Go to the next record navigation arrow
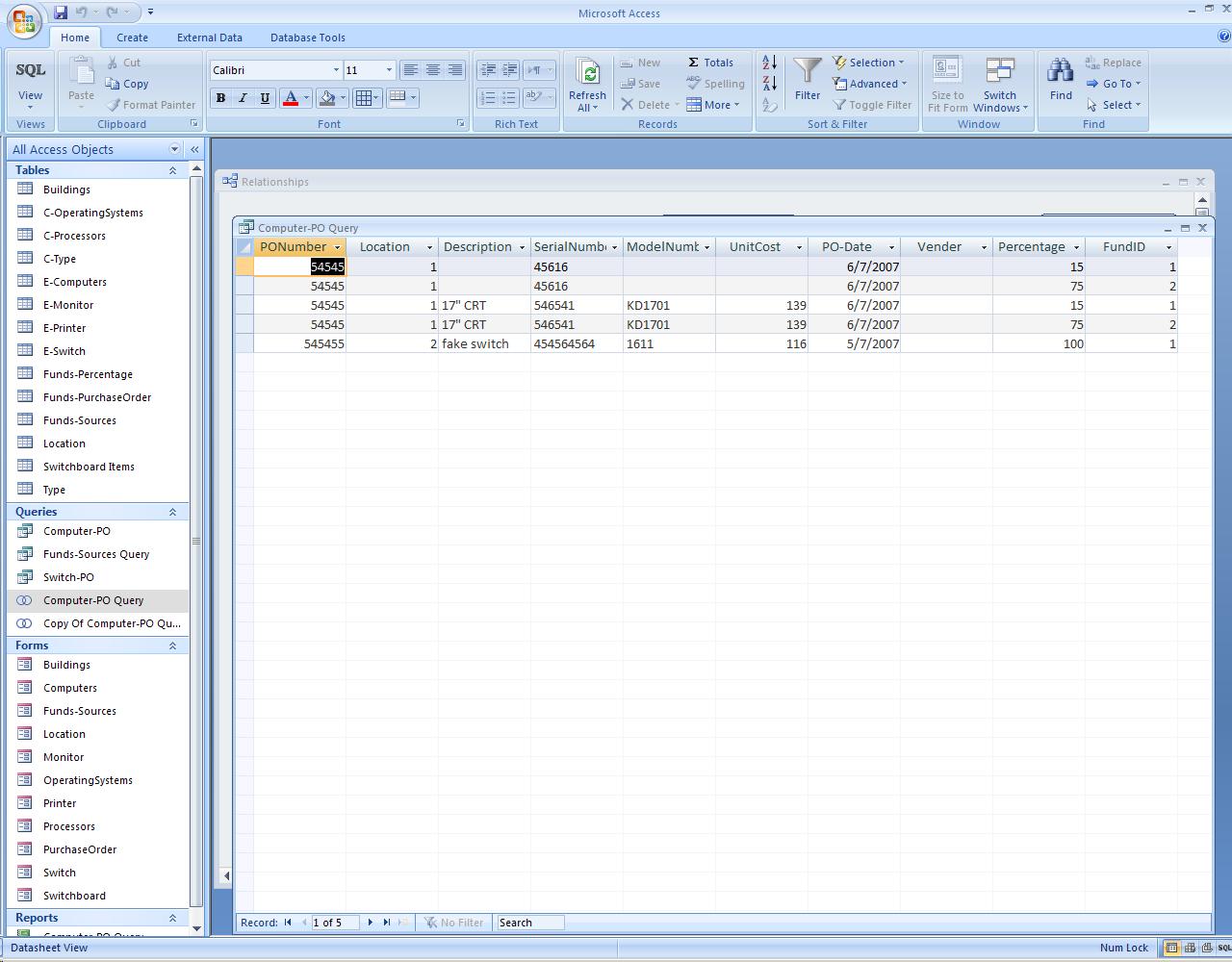 370,923
